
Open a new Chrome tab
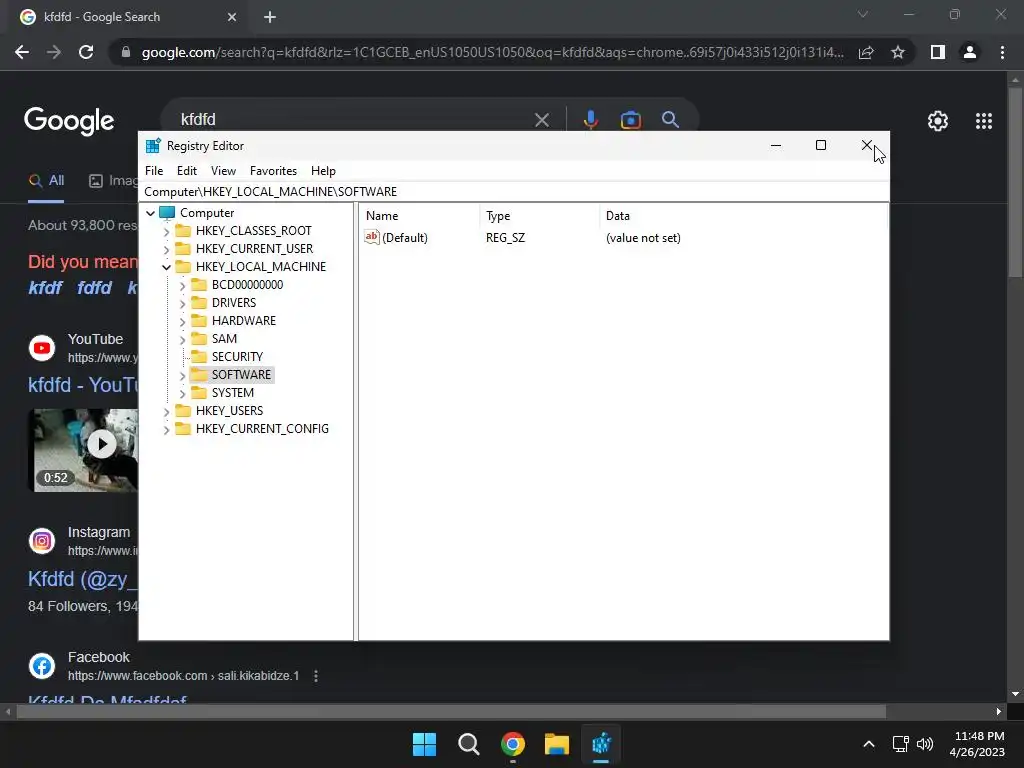tap(270, 17)
